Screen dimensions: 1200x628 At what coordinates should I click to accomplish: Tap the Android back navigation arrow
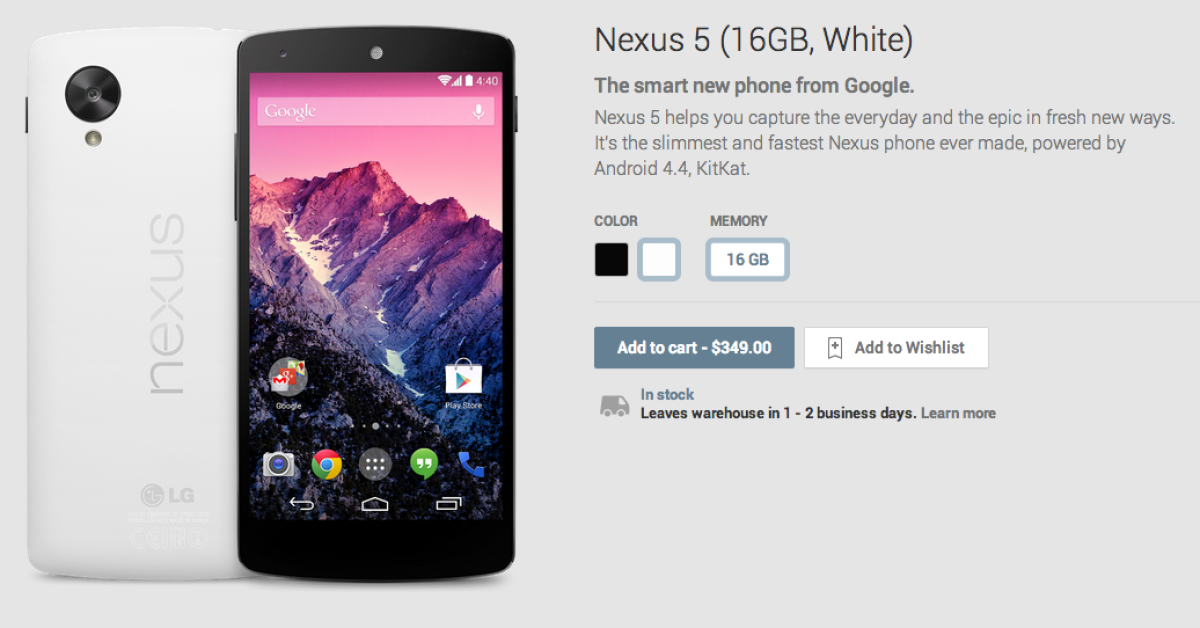(301, 503)
